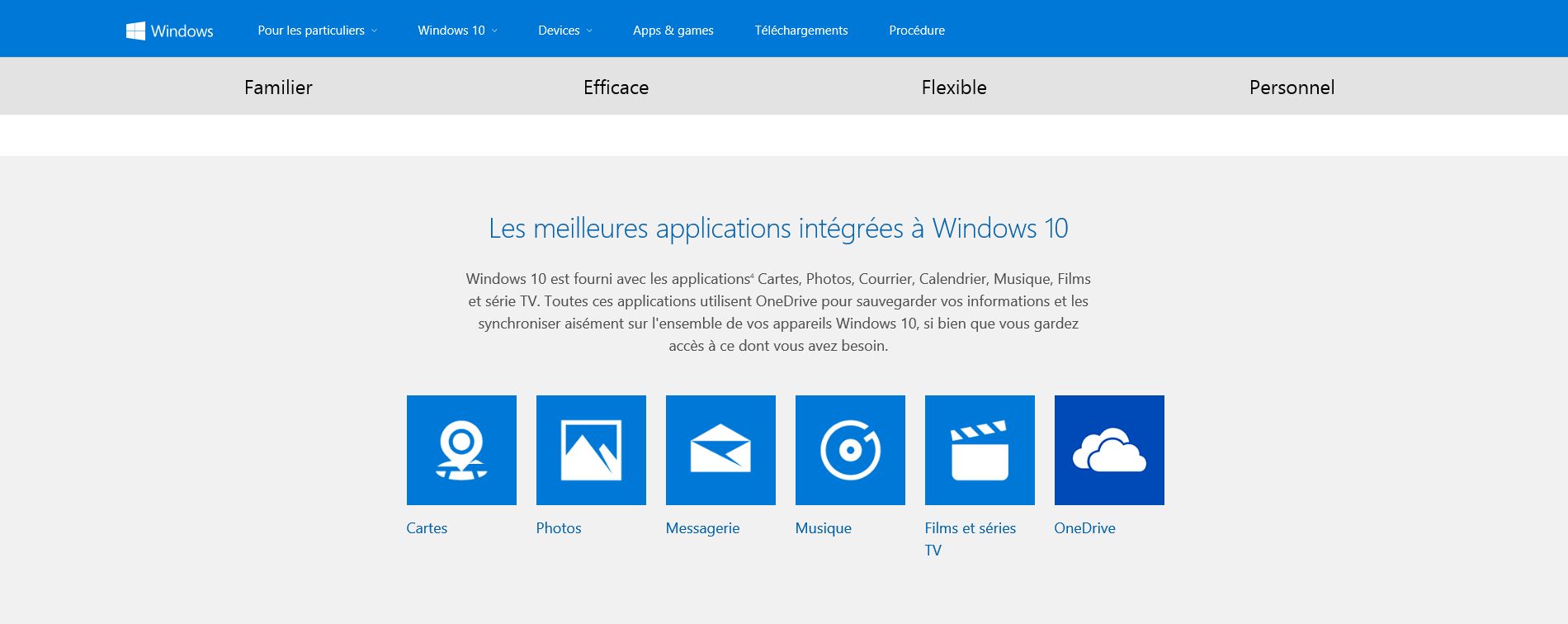1568x624 pixels.
Task: Open the Procédure menu item
Action: (x=917, y=31)
